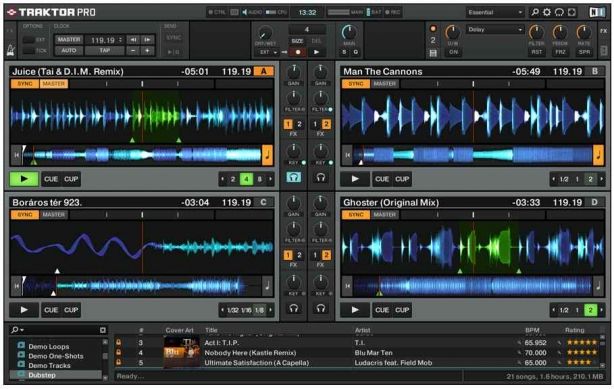
Task: Play Deck A with the green play button
Action: point(24,179)
